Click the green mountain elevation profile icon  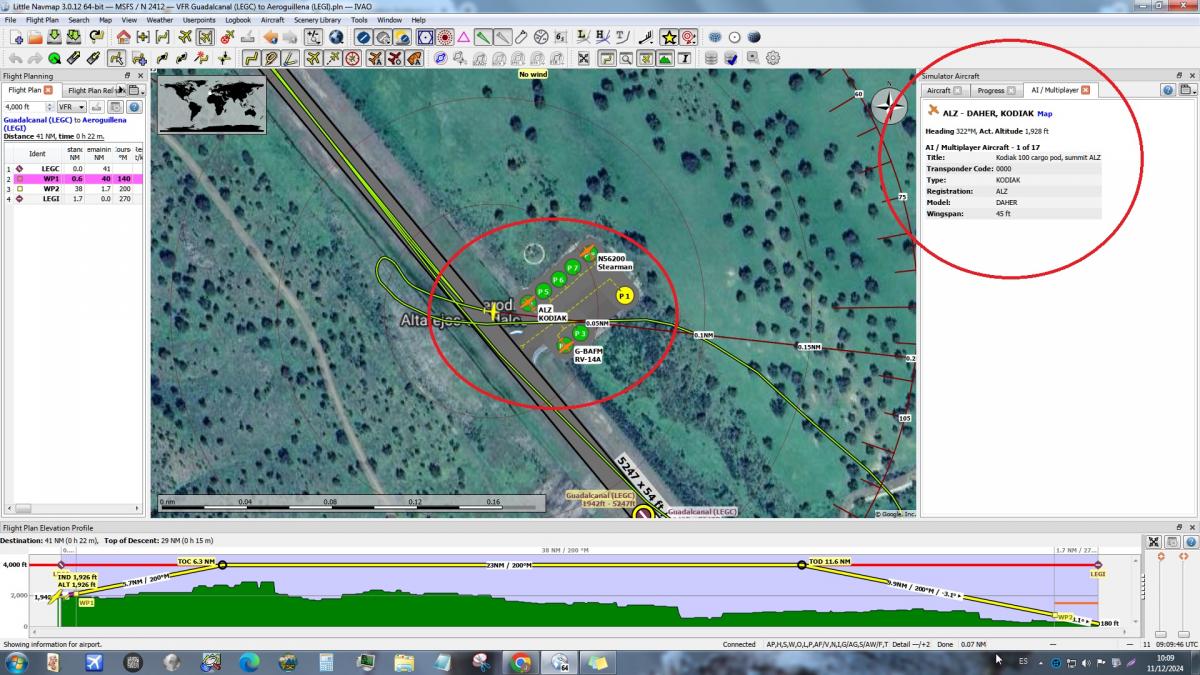click(x=665, y=58)
